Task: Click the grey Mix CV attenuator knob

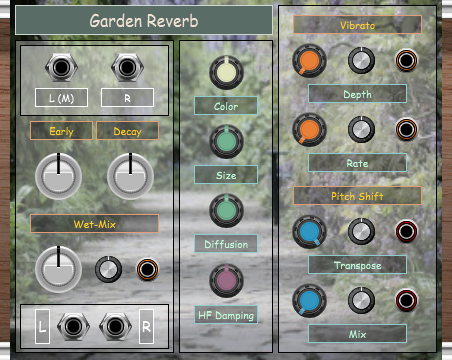Action: pyautogui.click(x=361, y=300)
